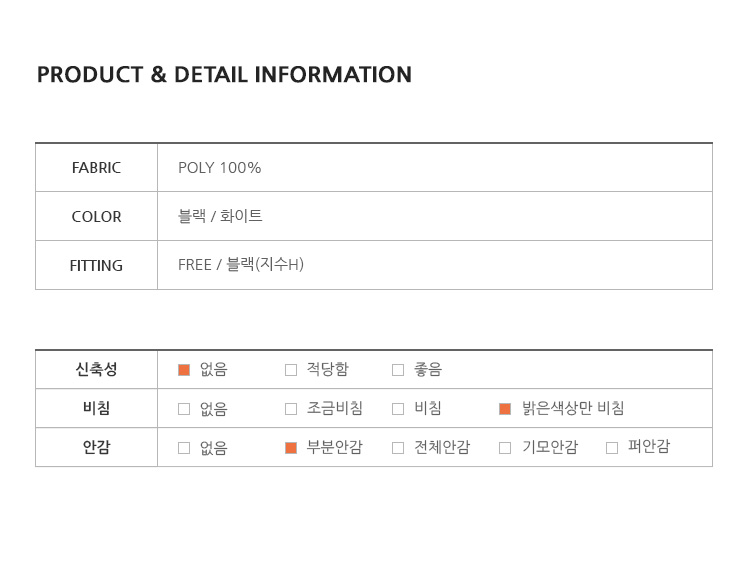Screen dimensions: 750x574
Task: Check the 없음 box in the 비침 row
Action: tap(184, 409)
